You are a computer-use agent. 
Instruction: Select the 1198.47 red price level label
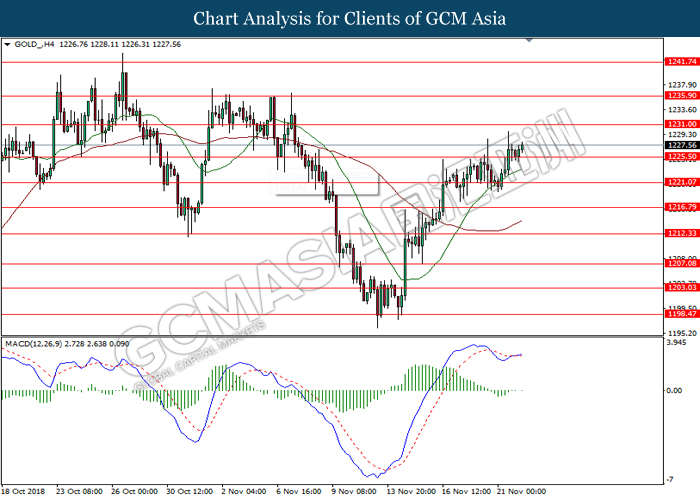click(x=682, y=314)
